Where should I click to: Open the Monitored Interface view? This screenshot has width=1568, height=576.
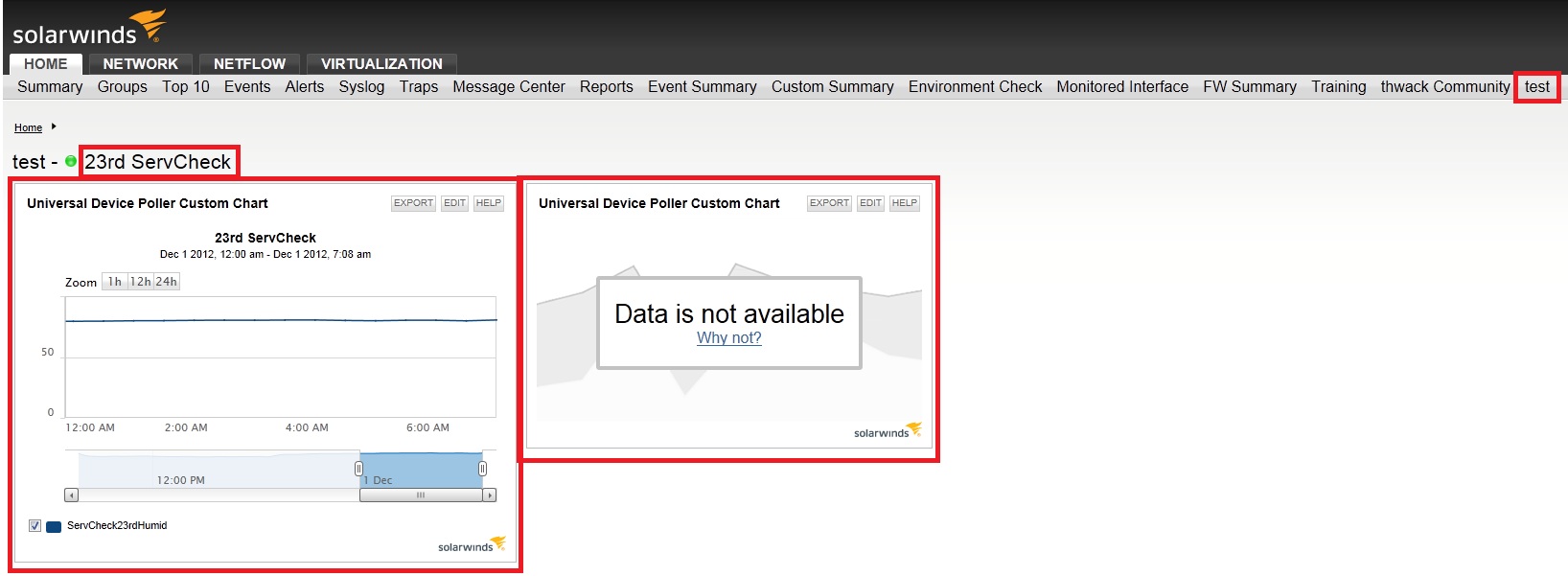pyautogui.click(x=1122, y=86)
